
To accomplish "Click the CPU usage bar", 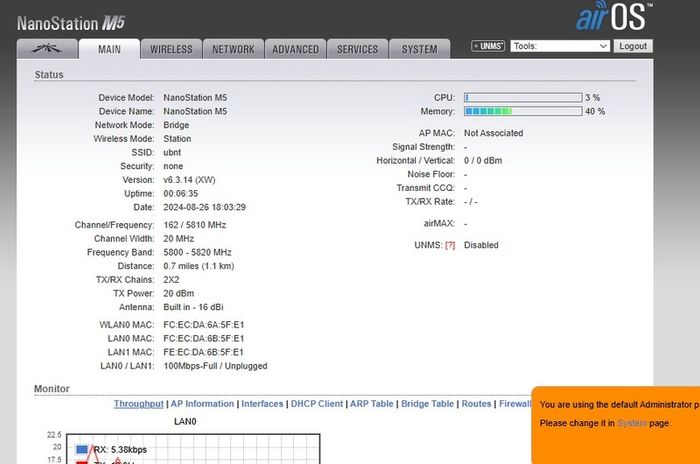I will [x=523, y=97].
